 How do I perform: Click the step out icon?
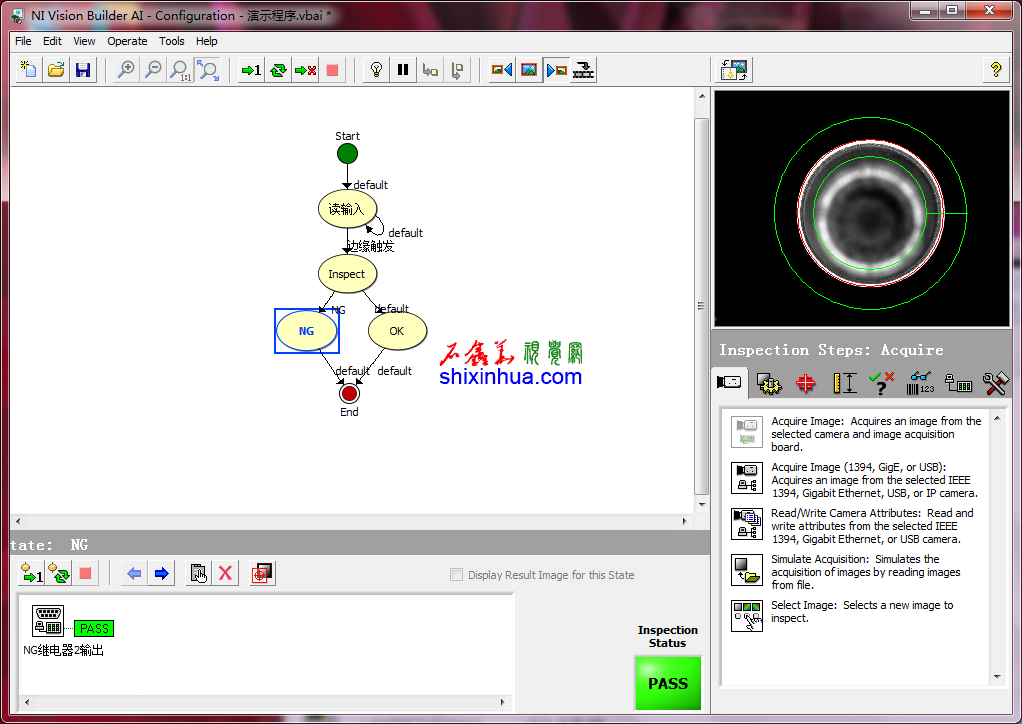458,70
